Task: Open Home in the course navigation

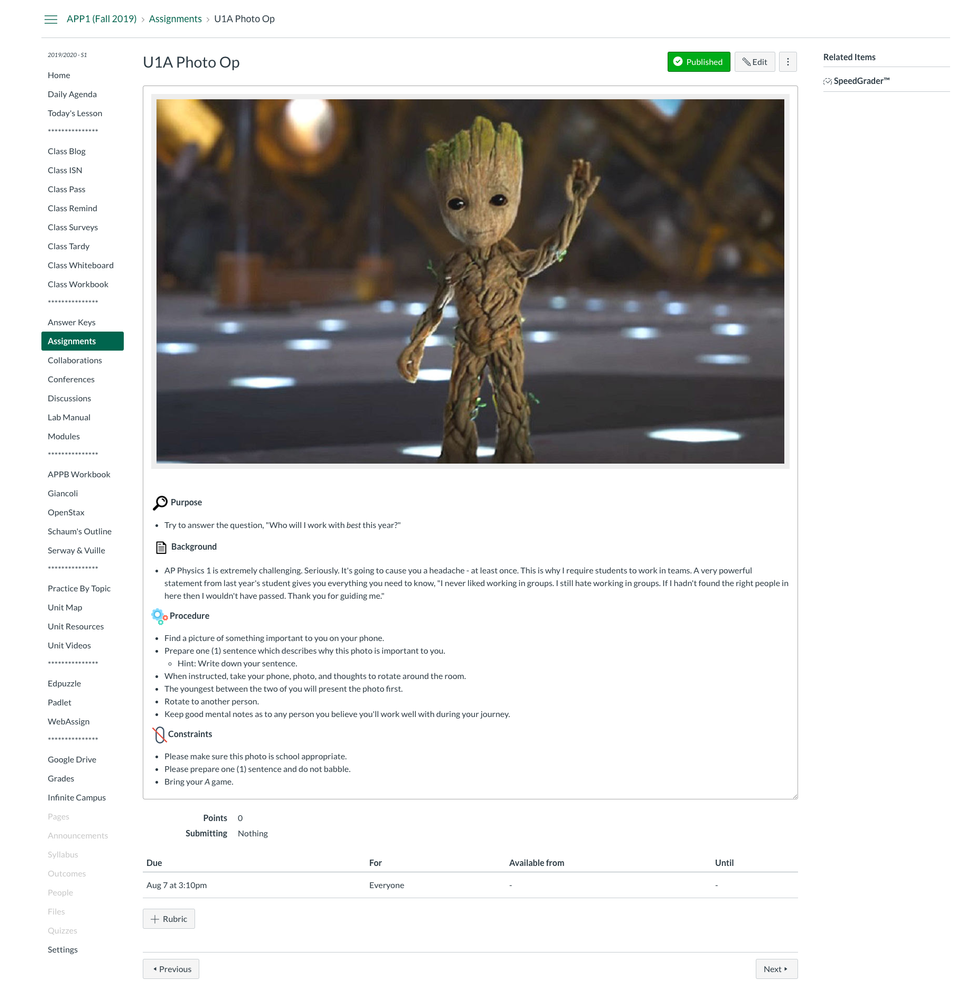Action: coord(59,75)
